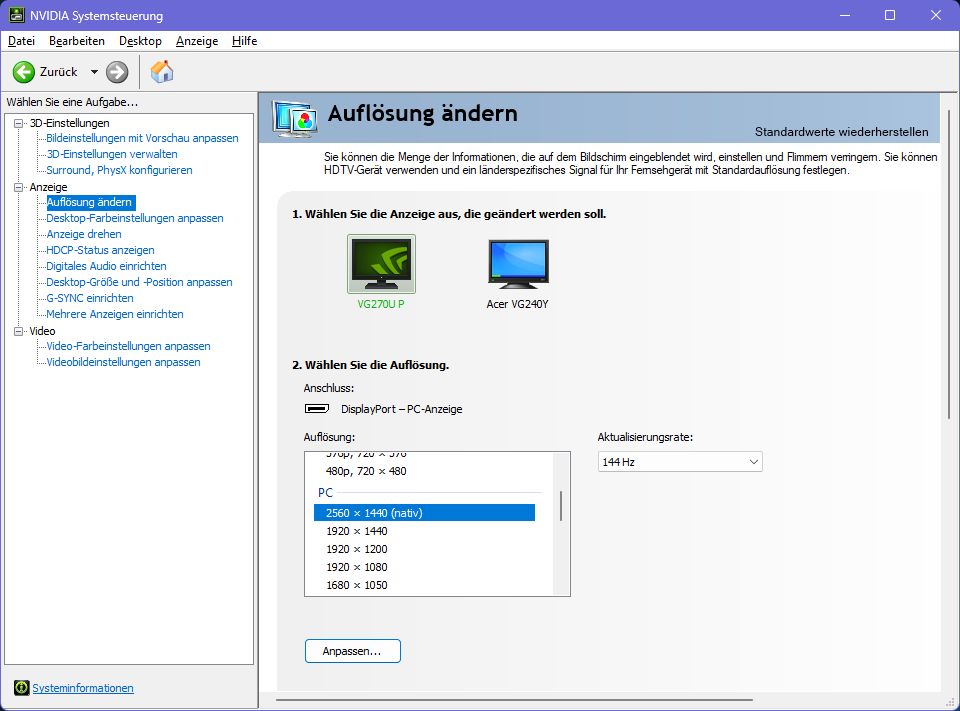
Task: Collapse the 3D-Einstellungen tree node
Action: point(18,123)
